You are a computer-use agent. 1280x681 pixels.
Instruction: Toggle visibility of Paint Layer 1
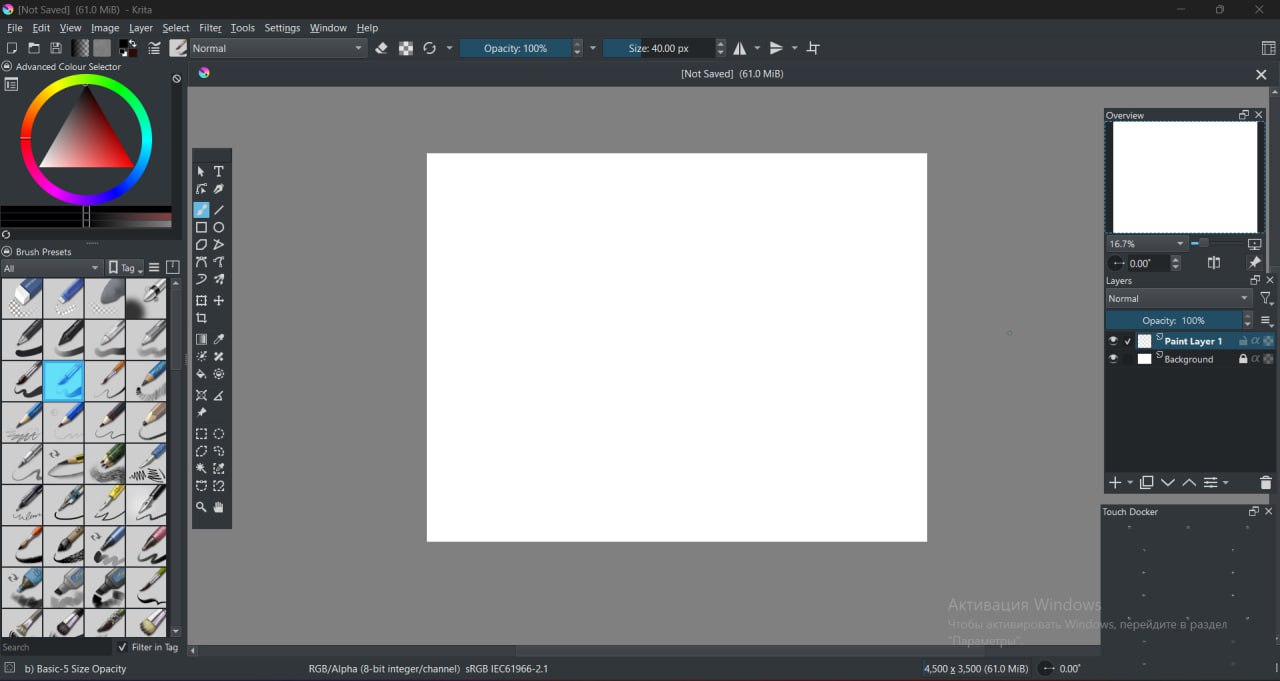pos(1113,341)
